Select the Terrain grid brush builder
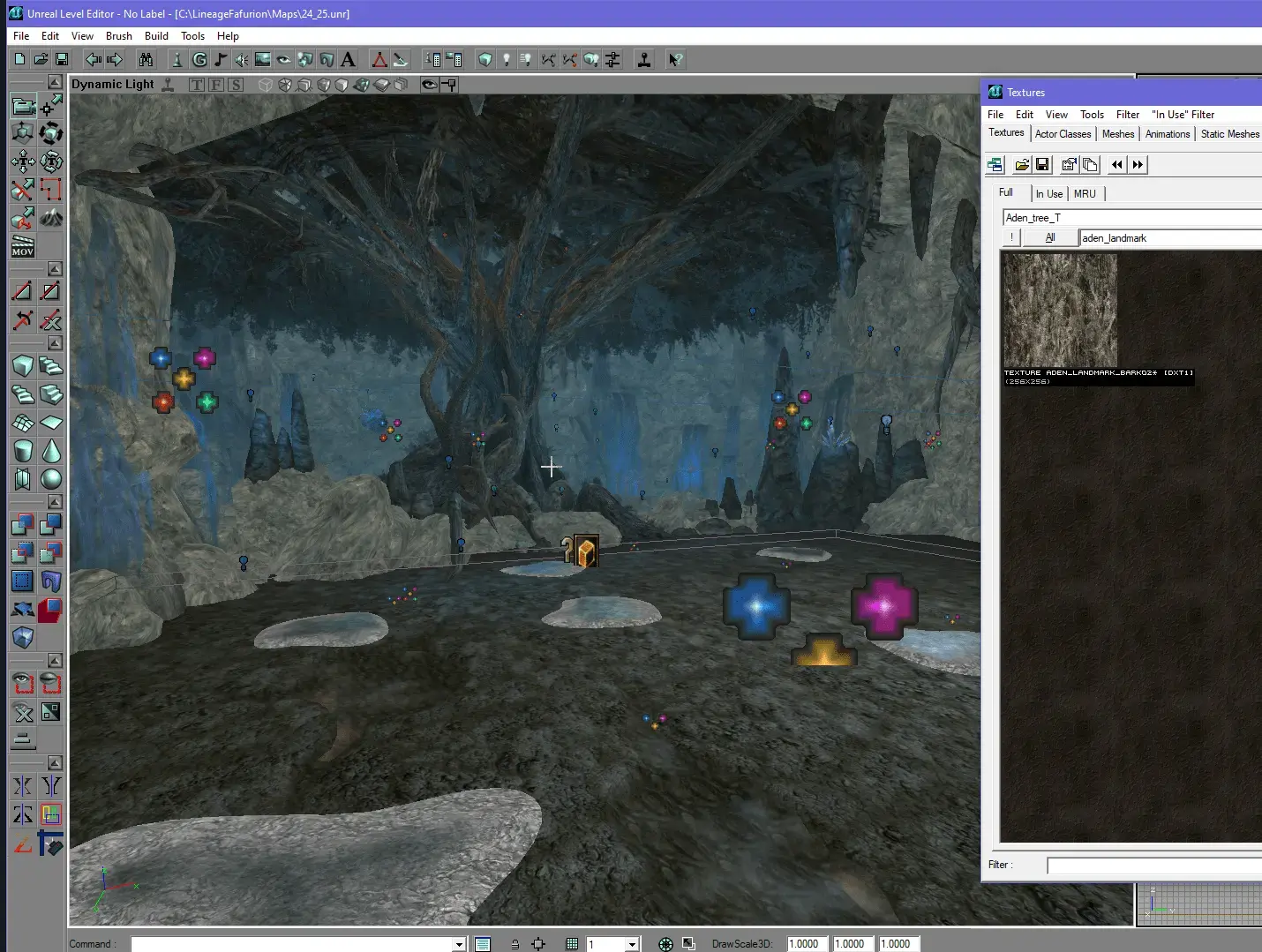The height and width of the screenshot is (952, 1262). (x=23, y=423)
